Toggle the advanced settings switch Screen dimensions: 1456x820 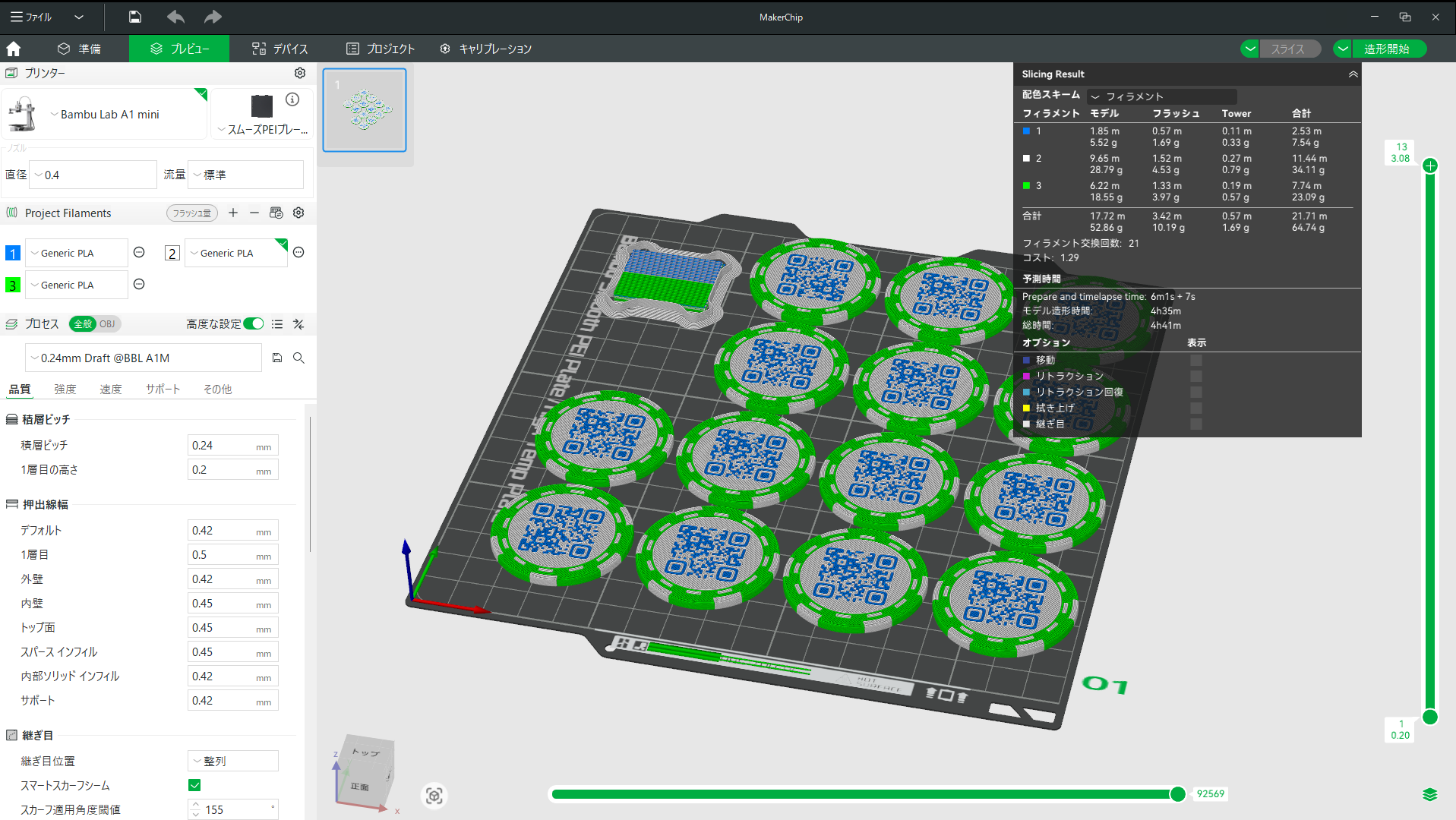(254, 324)
